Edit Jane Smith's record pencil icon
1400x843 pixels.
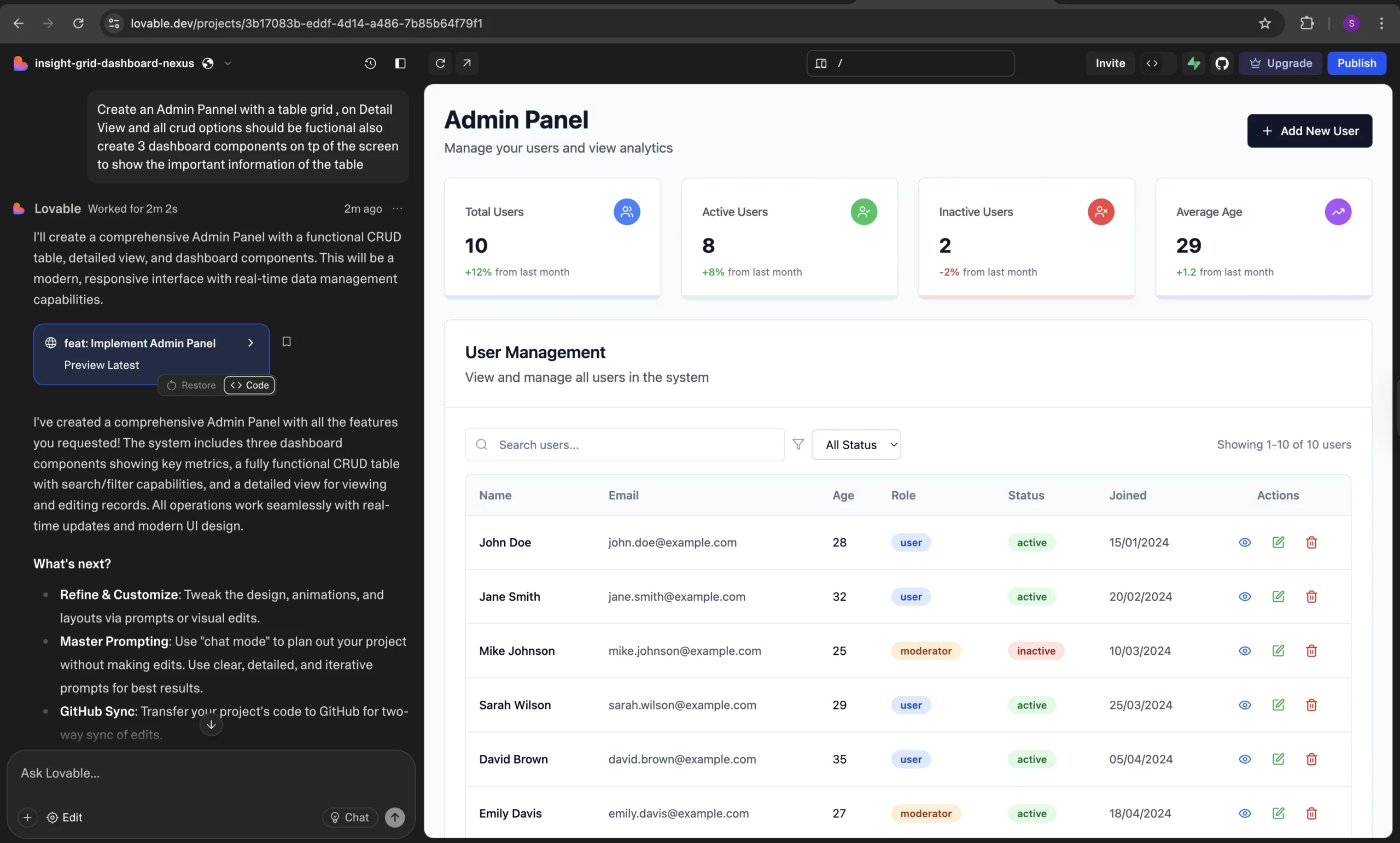point(1278,596)
